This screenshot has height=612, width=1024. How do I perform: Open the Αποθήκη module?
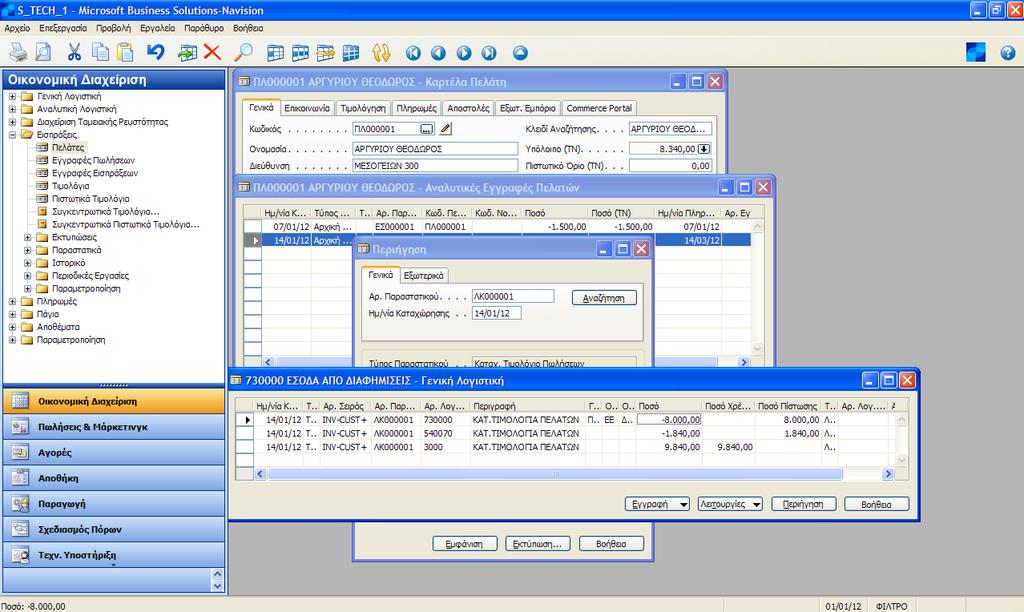pyautogui.click(x=114, y=478)
